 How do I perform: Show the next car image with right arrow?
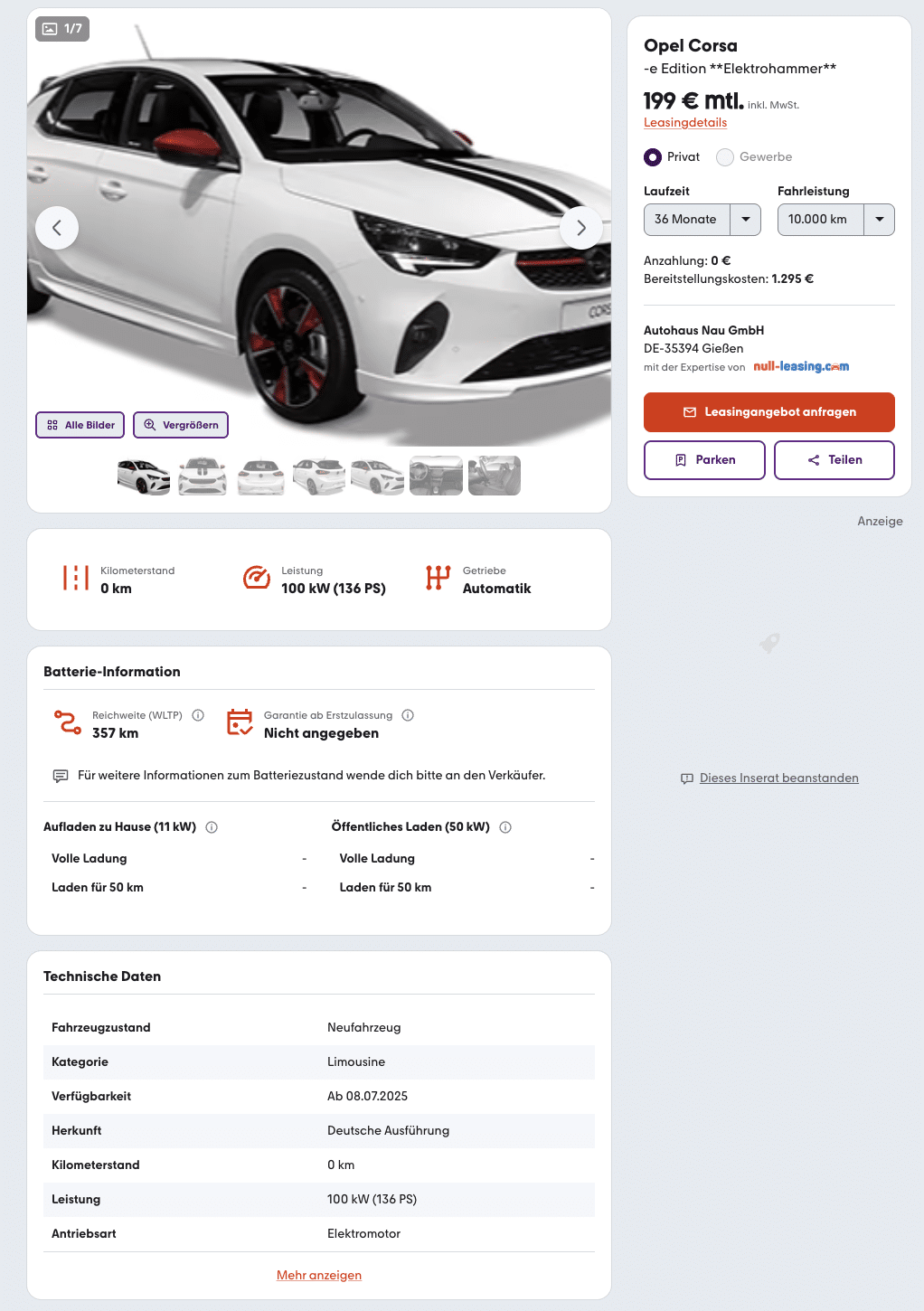[581, 228]
